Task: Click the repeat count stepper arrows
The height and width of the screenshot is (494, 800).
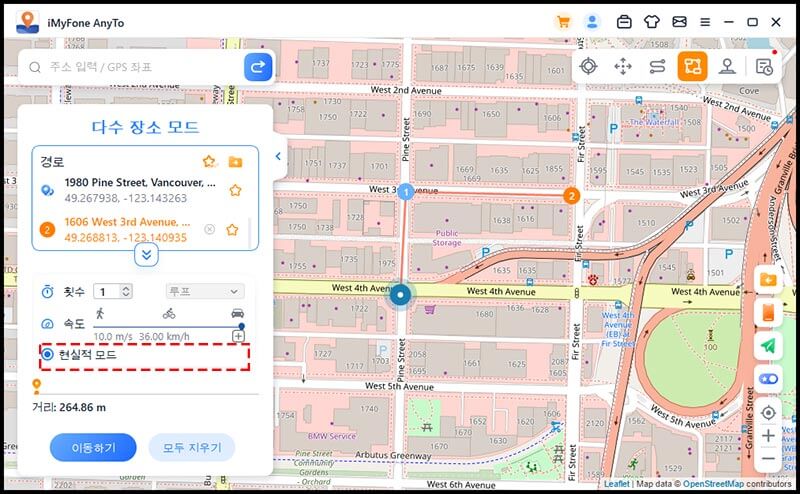Action: (x=126, y=291)
